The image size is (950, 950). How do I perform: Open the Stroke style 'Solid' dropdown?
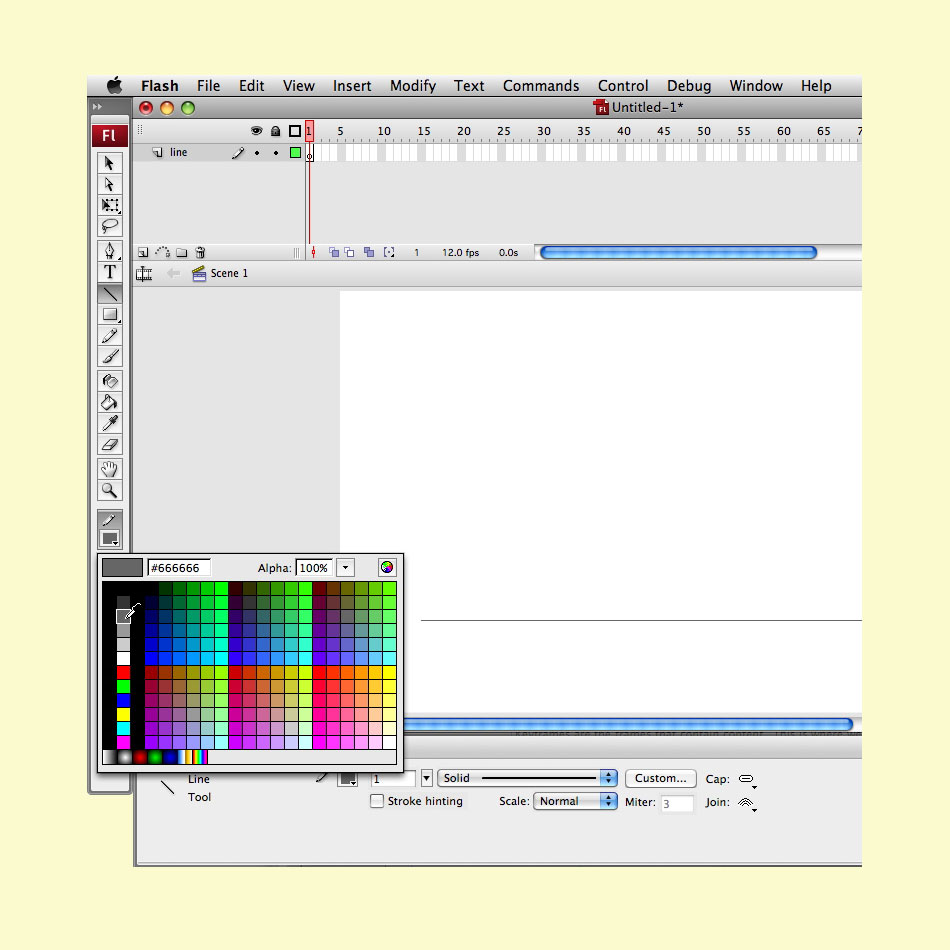[607, 778]
